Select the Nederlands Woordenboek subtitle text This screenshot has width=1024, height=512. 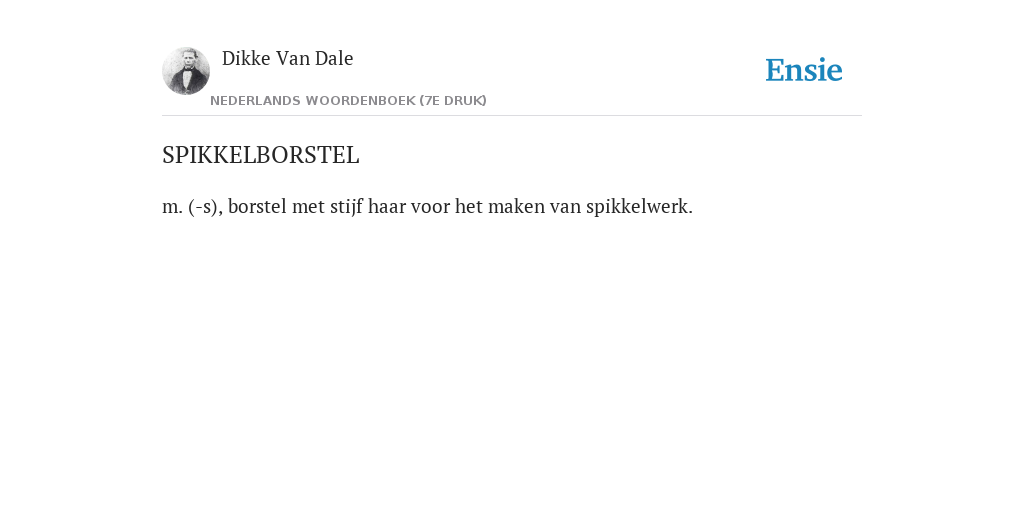pos(348,101)
